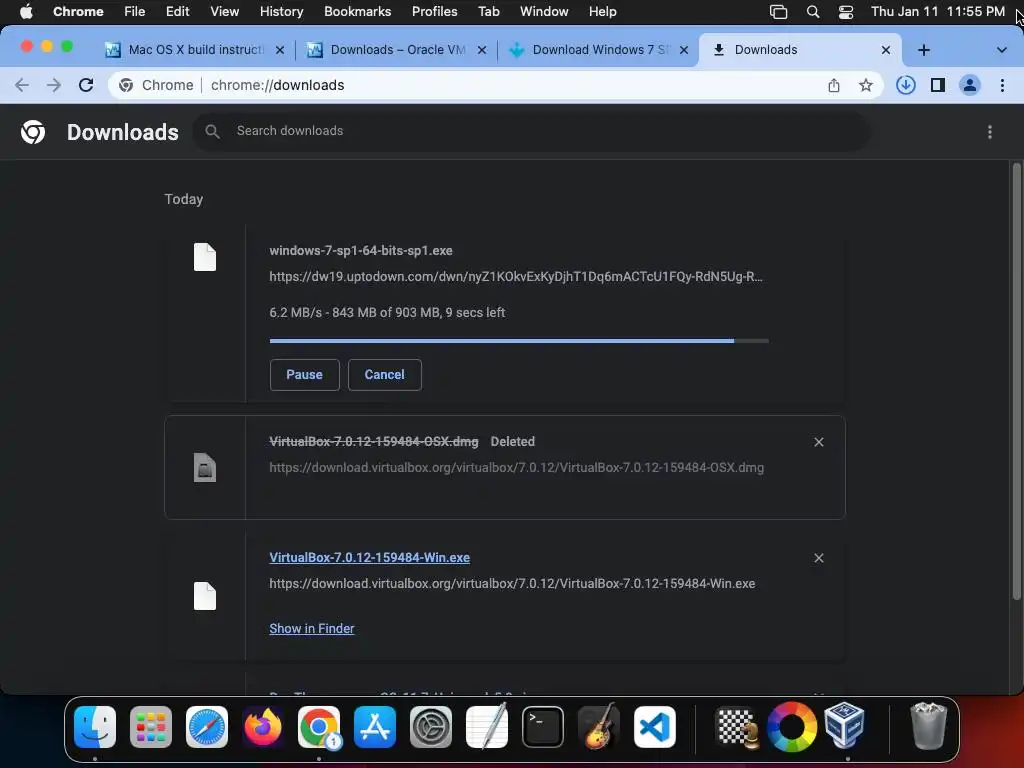1024x768 pixels.
Task: Open the Chrome profile avatar
Action: coord(970,86)
